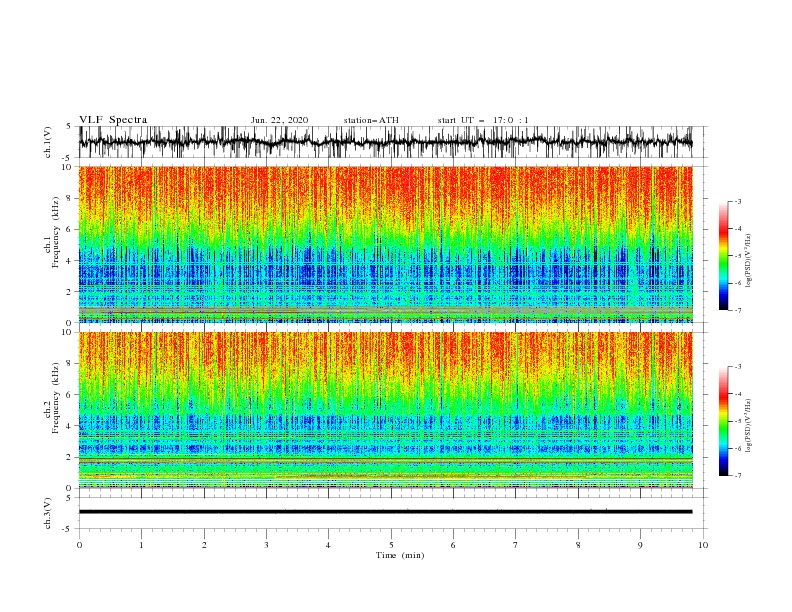Screen dimensions: 792x612
Task: Click the '5' tick on ch.1(V) axis
Action: [x=69, y=127]
